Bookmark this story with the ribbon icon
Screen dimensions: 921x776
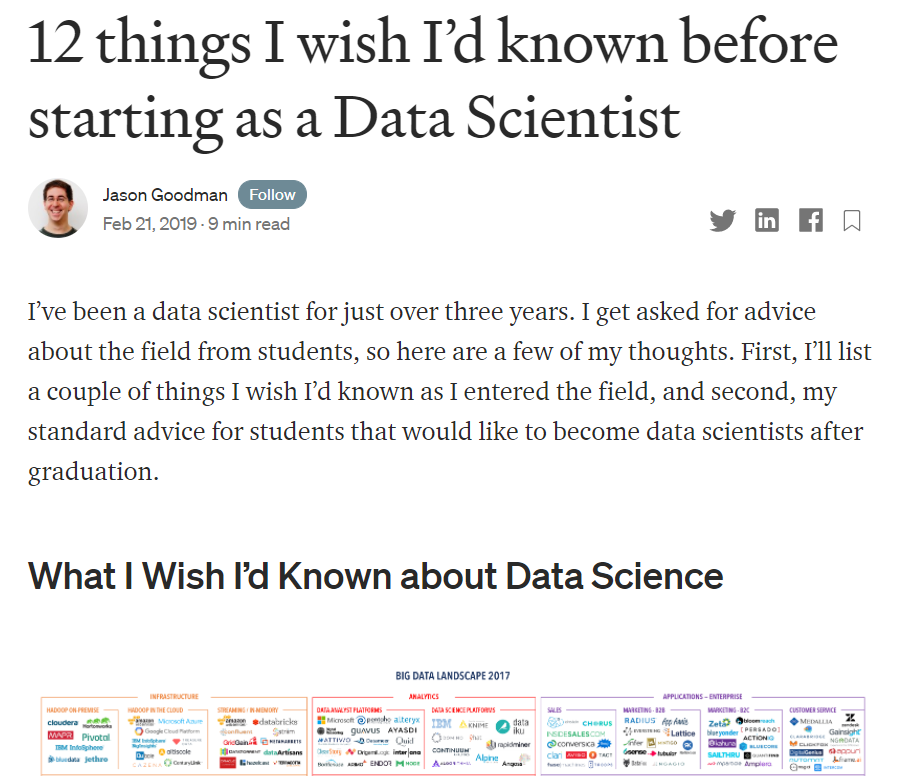[x=852, y=221]
